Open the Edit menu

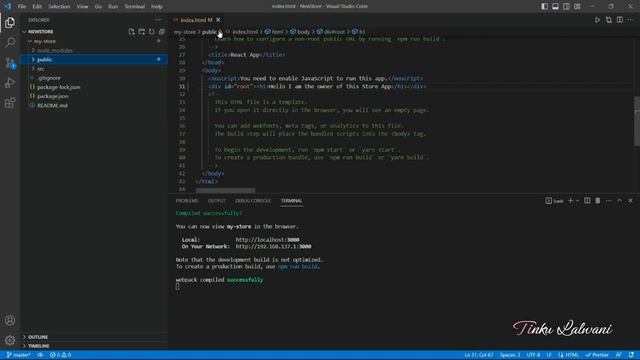click(x=37, y=7)
